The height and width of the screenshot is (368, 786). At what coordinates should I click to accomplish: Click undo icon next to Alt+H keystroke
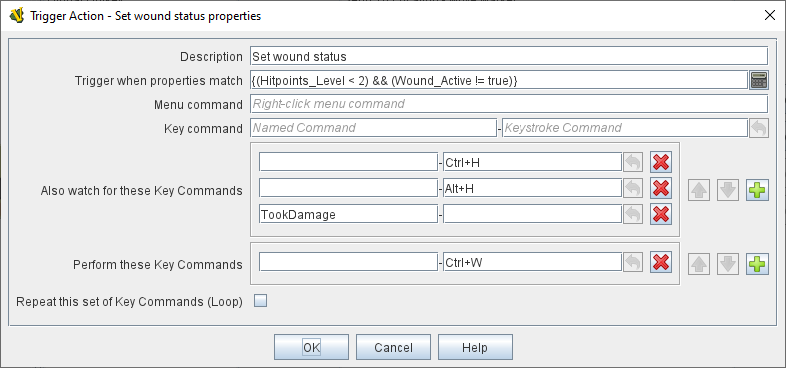coord(633,189)
